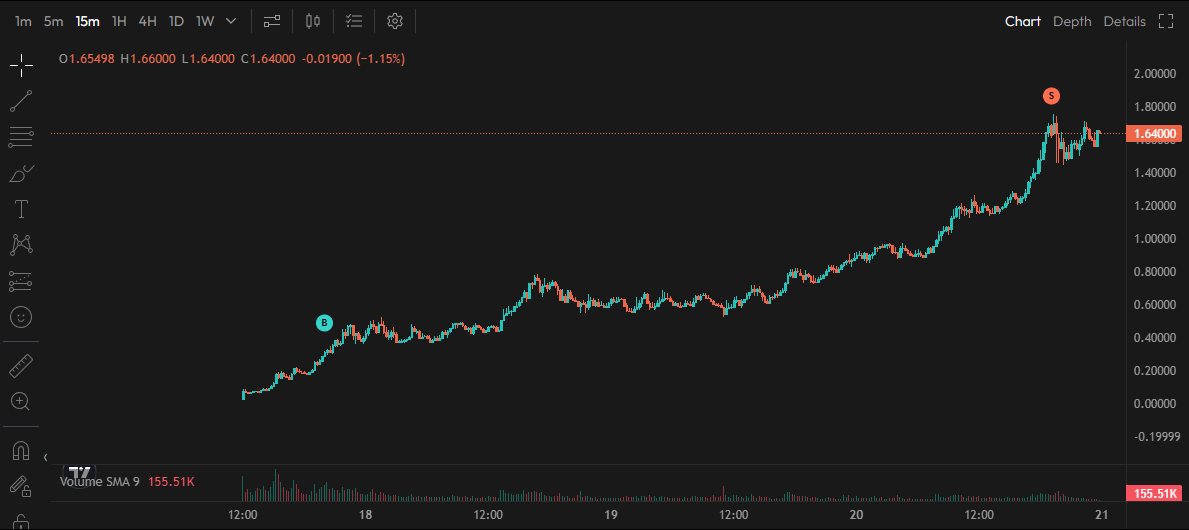Click the 19 date label on time axis
Screen dimensions: 1189x530
tap(610, 516)
